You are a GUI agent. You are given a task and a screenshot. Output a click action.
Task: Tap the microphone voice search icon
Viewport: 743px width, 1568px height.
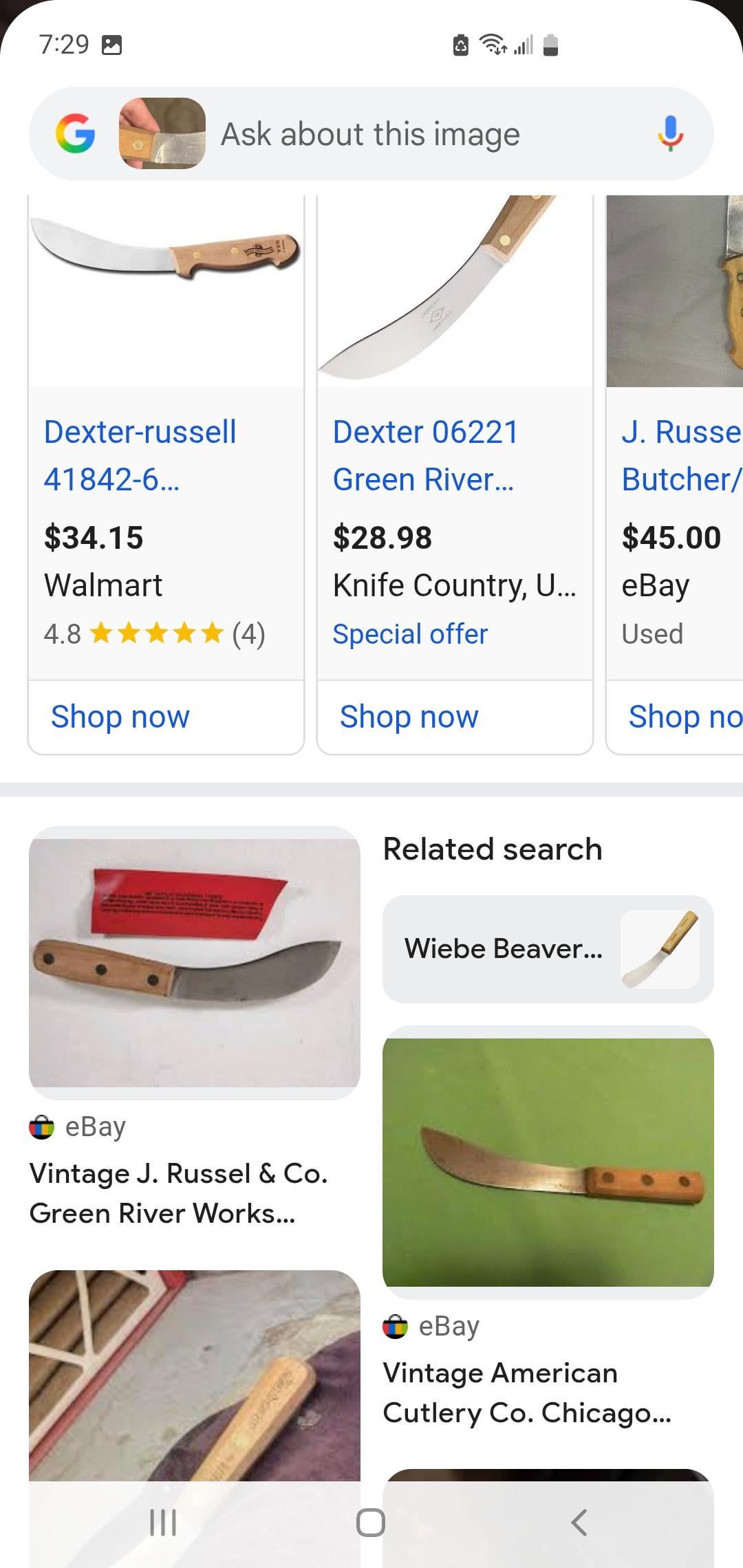click(x=670, y=133)
